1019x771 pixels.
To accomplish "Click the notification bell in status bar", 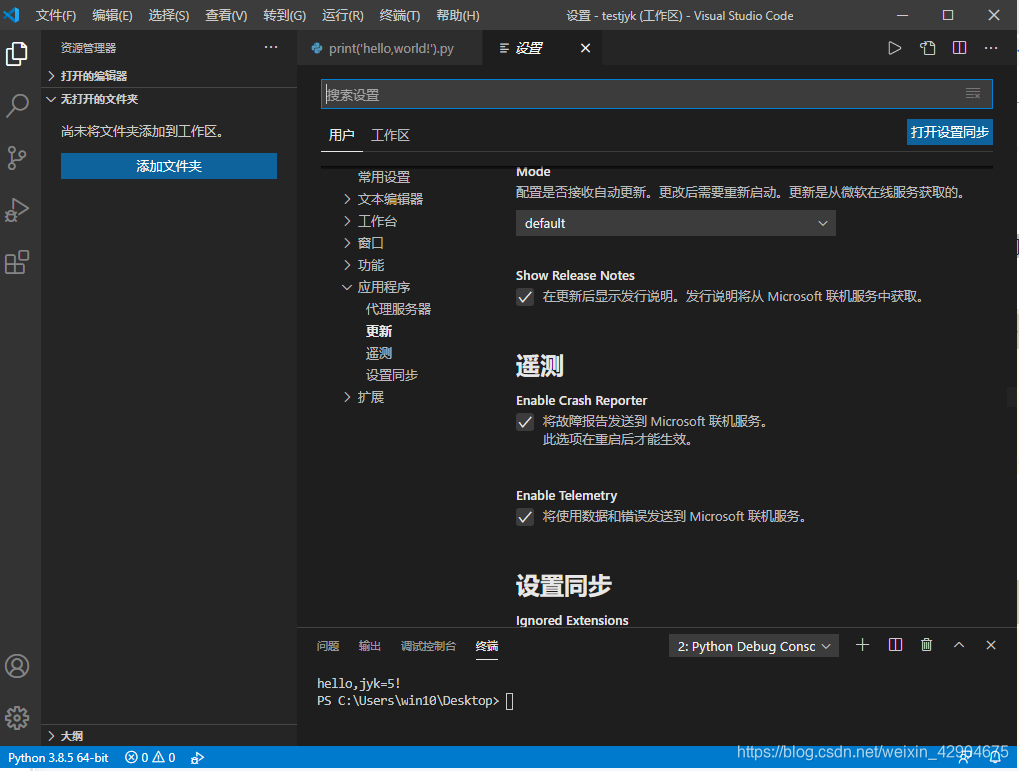I will click(995, 758).
